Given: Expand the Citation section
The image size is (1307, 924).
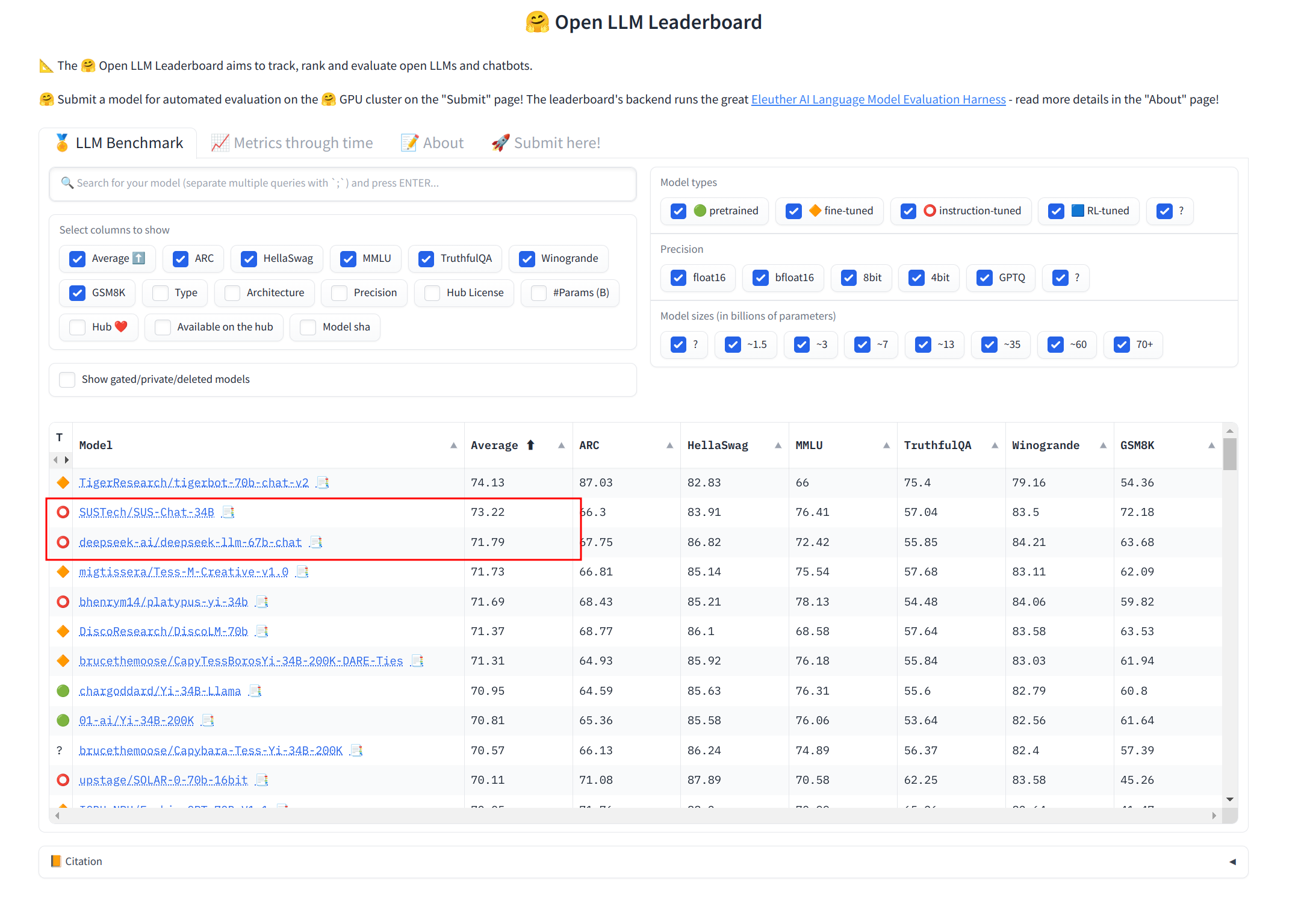Looking at the screenshot, I should click(x=643, y=862).
